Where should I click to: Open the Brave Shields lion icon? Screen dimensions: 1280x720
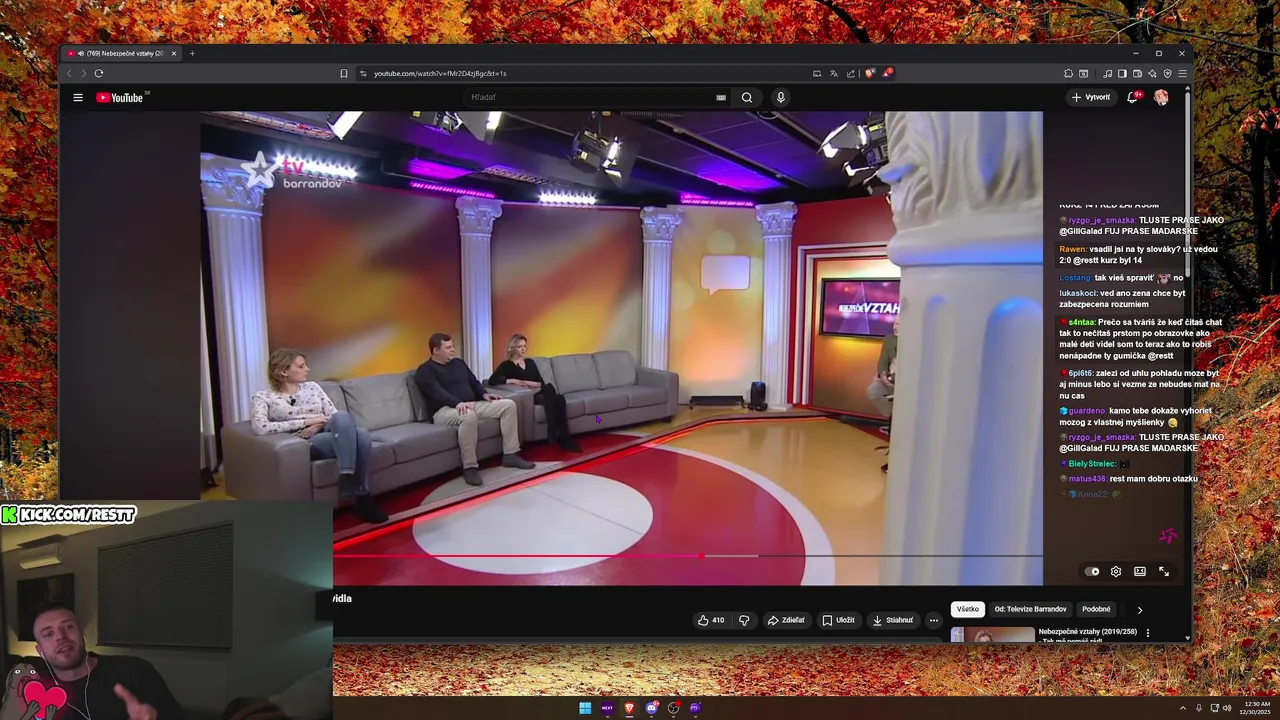870,73
